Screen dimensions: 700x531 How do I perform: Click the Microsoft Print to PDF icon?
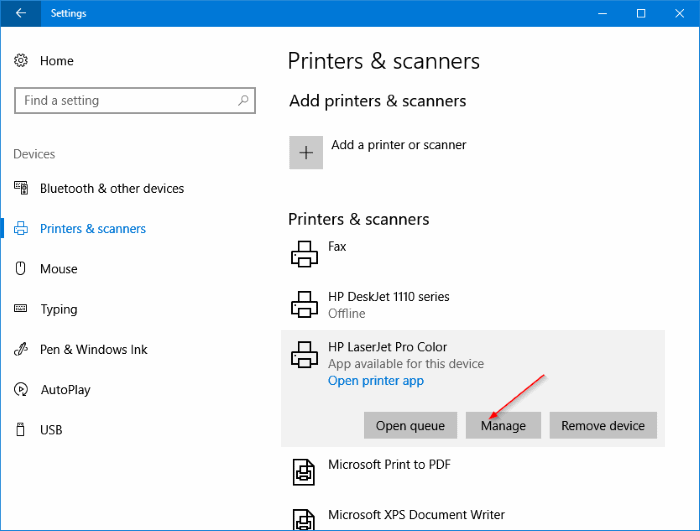point(304,472)
